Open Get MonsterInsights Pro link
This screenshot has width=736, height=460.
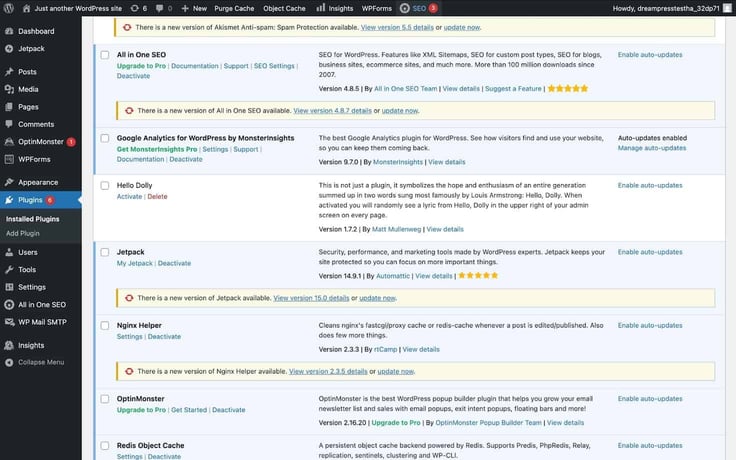[157, 149]
